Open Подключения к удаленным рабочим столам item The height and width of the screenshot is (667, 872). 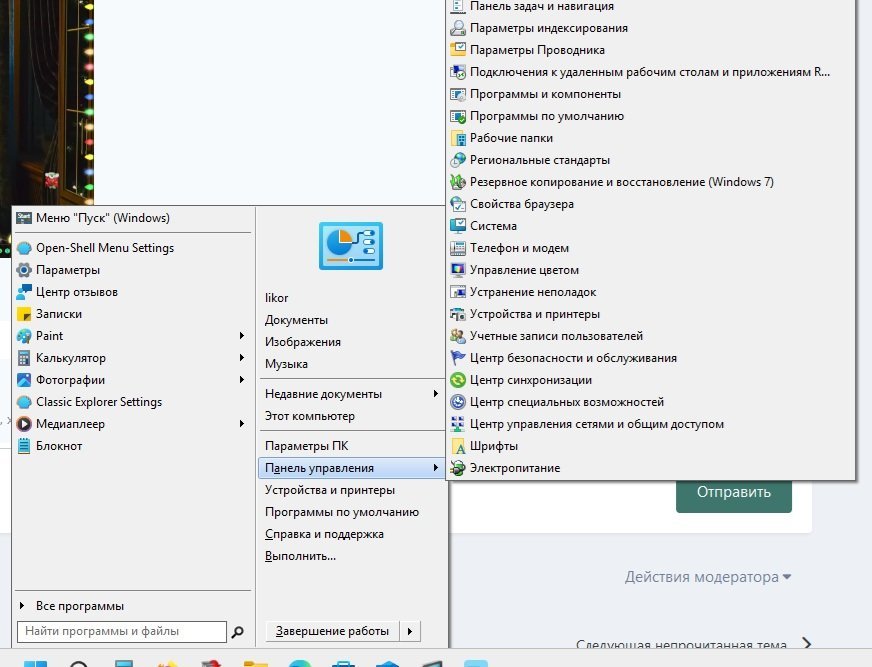point(650,72)
